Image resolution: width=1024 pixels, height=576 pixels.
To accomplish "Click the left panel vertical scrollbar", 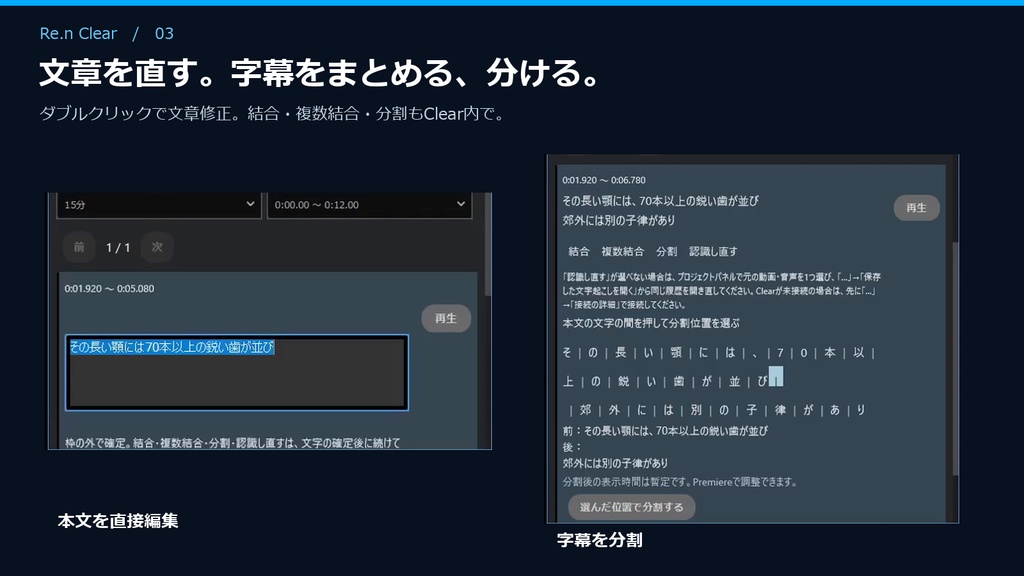I will 487,245.
